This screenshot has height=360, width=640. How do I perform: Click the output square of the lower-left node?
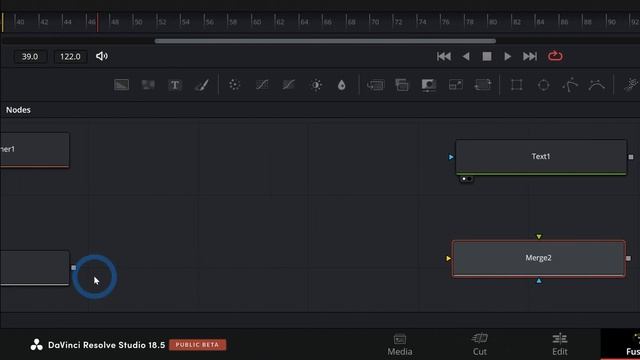point(73,268)
